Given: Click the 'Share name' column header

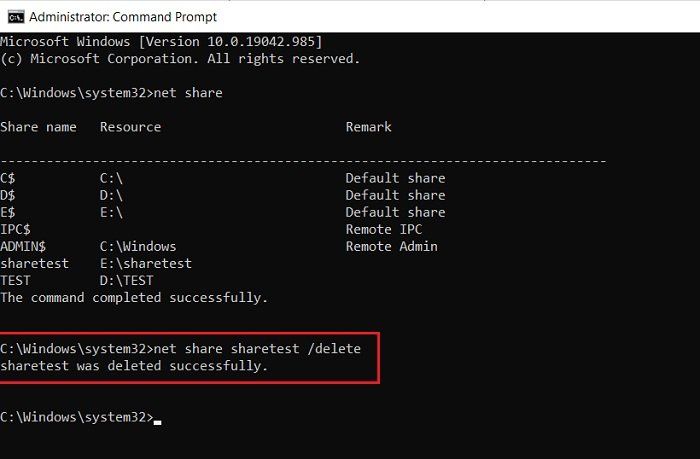Looking at the screenshot, I should 38,127.
